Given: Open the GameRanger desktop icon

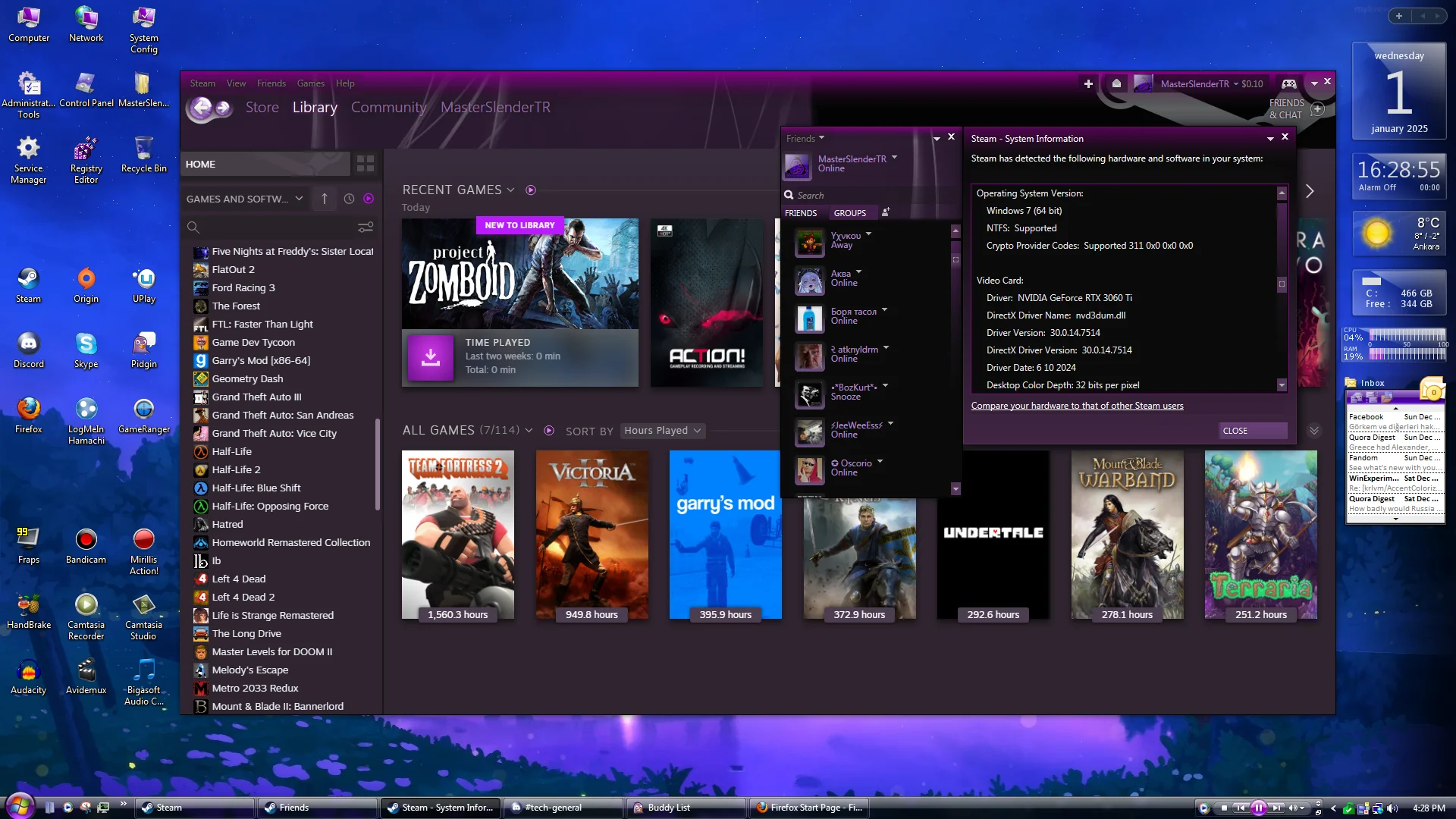Looking at the screenshot, I should point(144,416).
